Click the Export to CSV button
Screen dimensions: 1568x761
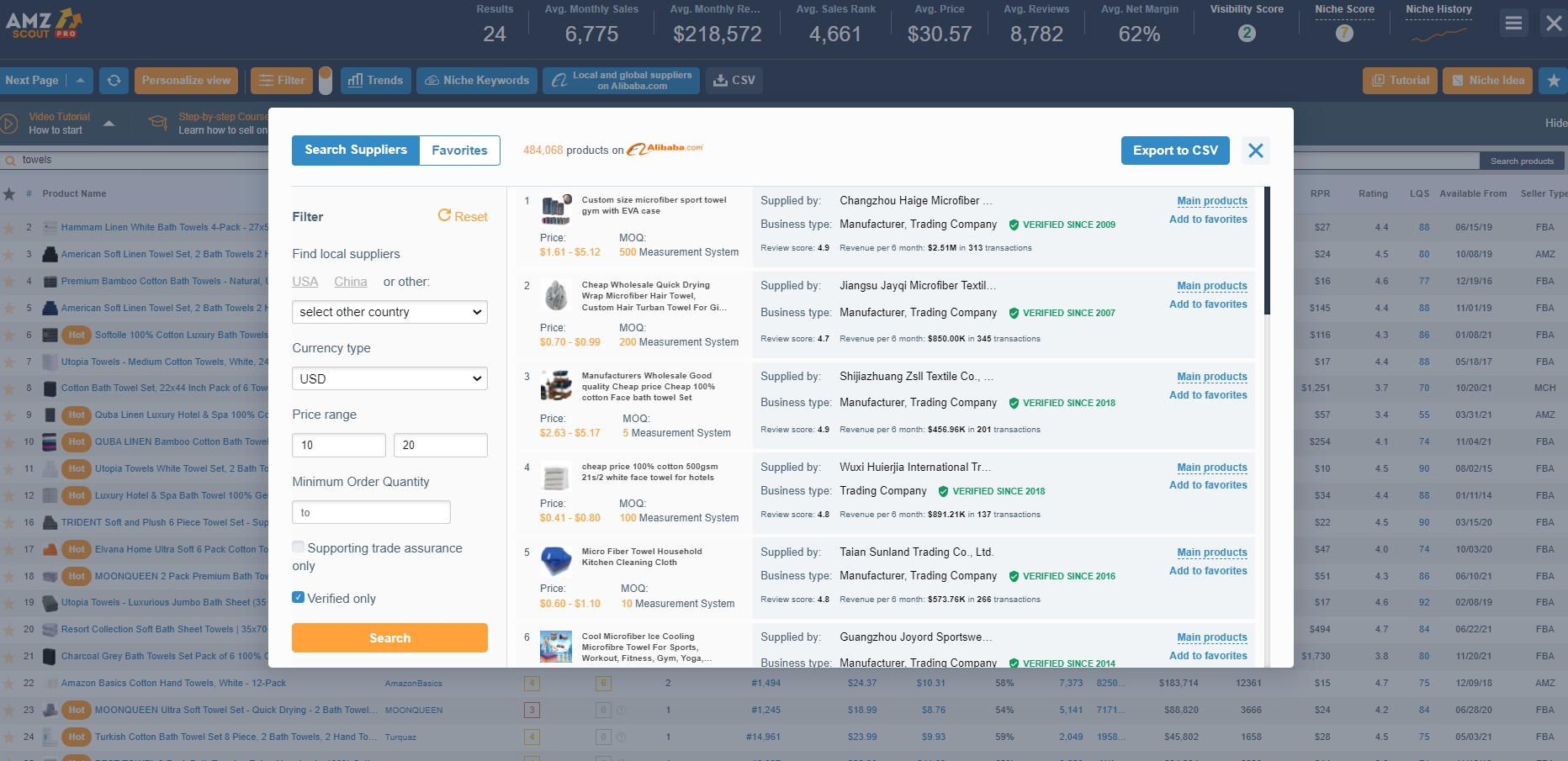pos(1174,151)
